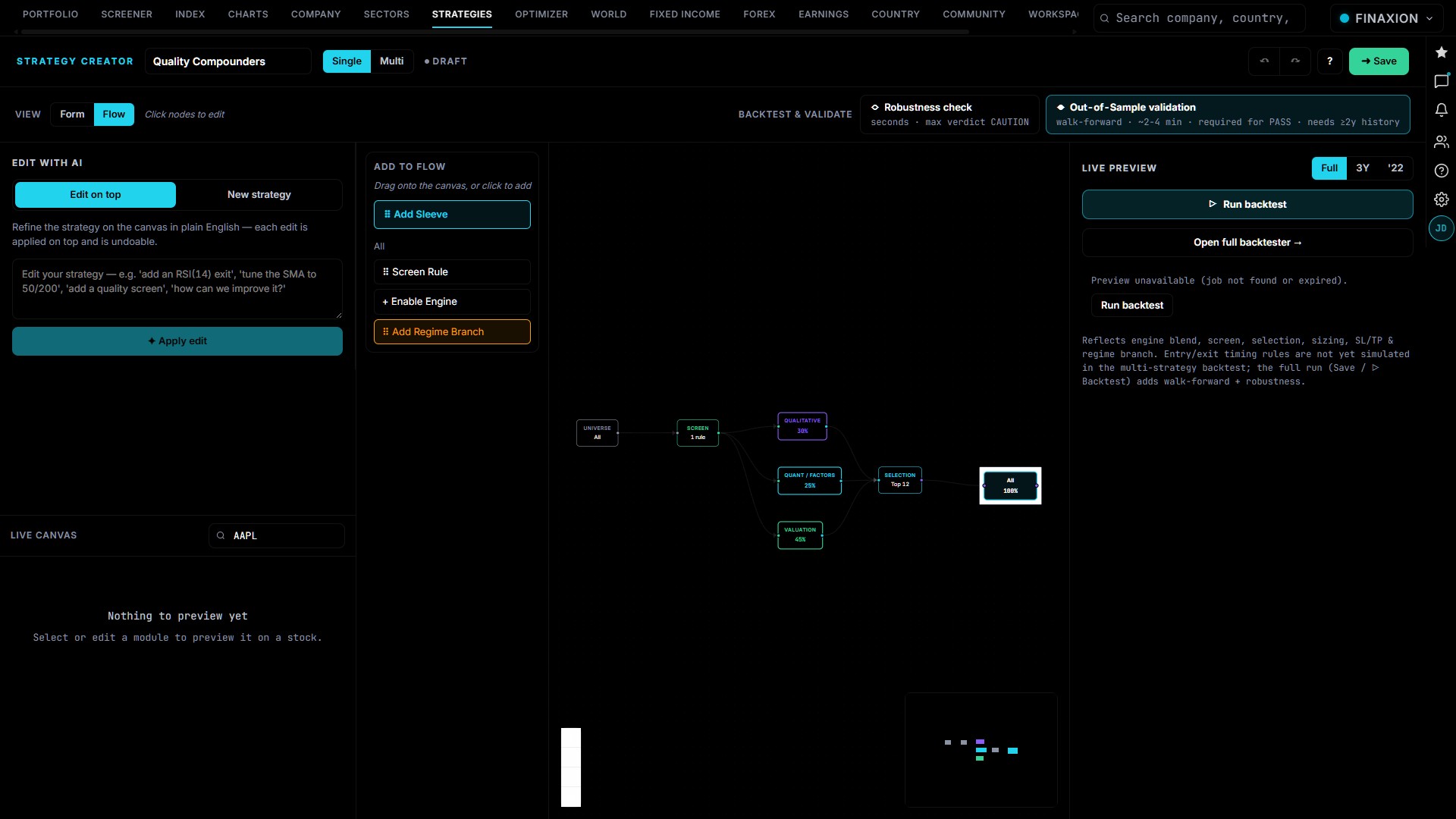Open the Portfolio tab
The height and width of the screenshot is (819, 1456).
(x=50, y=14)
